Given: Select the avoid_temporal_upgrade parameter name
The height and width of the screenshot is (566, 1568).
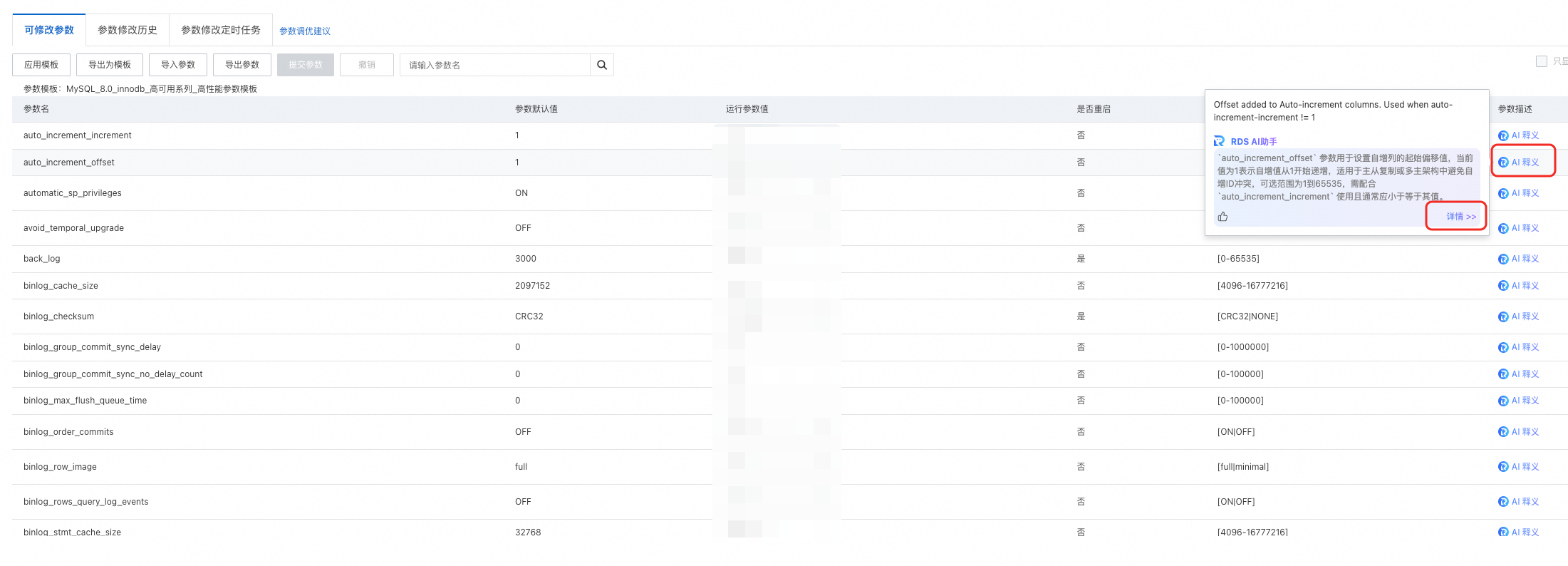Looking at the screenshot, I should [74, 228].
